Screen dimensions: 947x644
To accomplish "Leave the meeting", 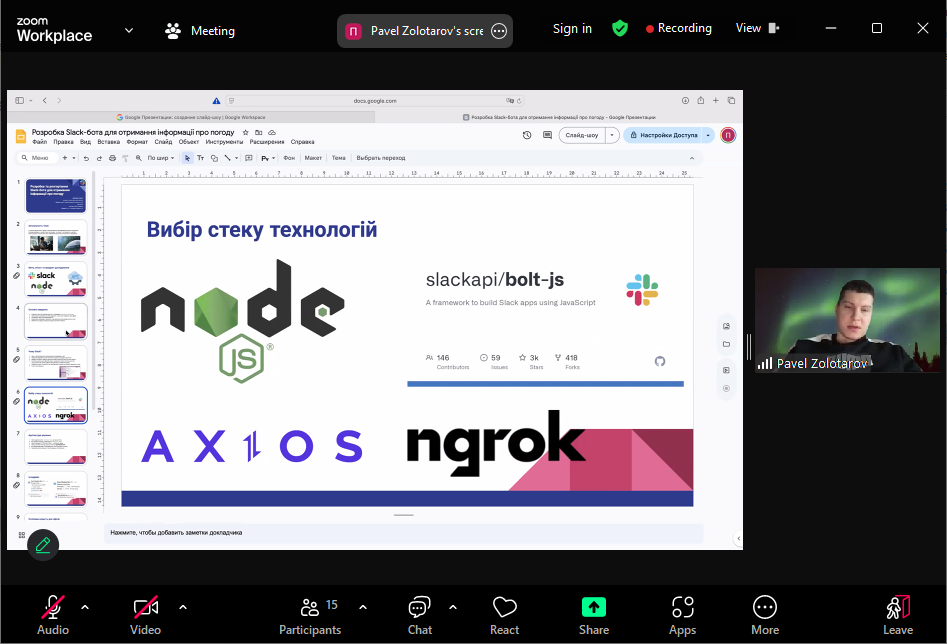I will tap(897, 614).
